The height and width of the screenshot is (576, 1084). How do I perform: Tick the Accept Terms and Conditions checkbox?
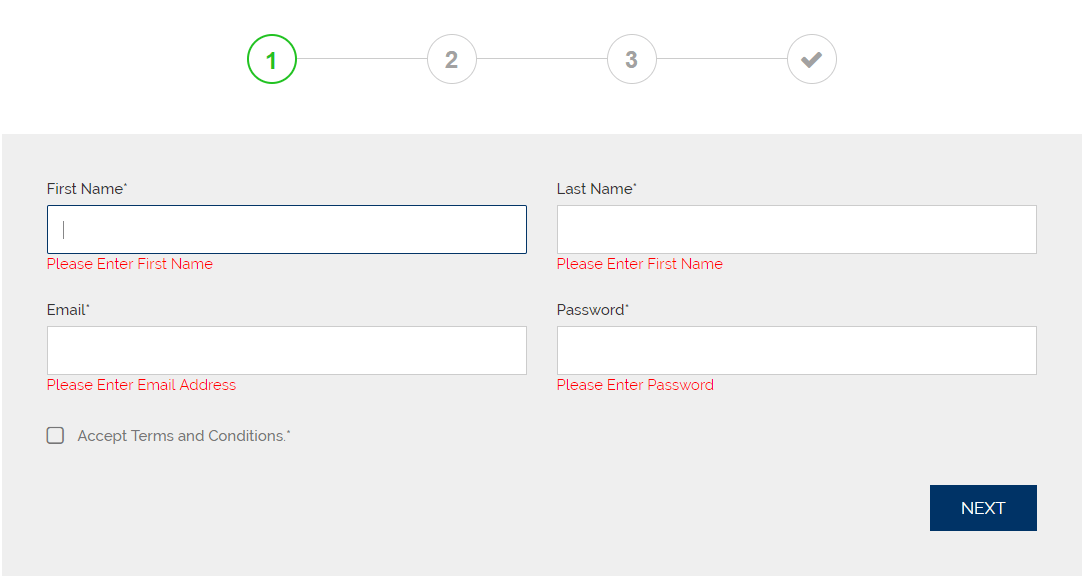(x=55, y=435)
